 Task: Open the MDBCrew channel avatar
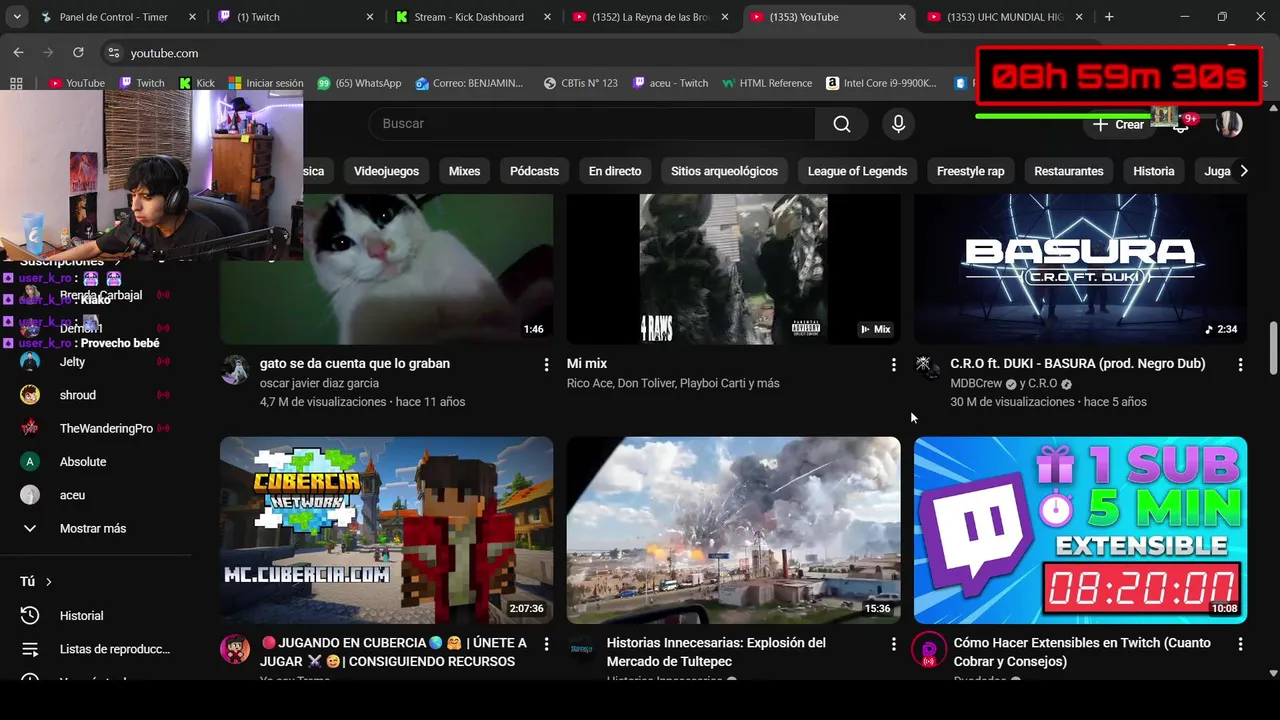click(929, 367)
